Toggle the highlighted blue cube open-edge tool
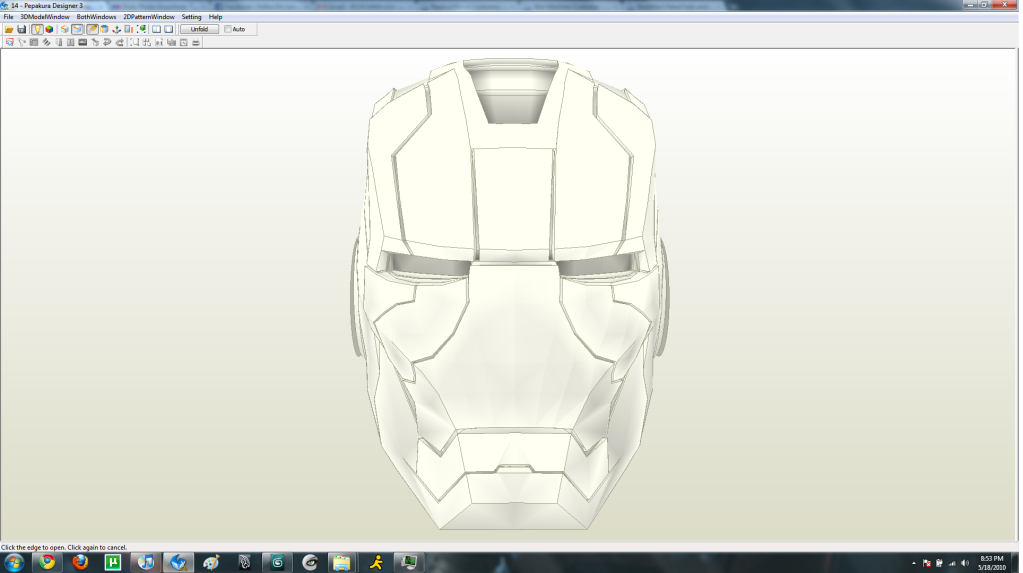This screenshot has width=1023, height=573. (78, 29)
